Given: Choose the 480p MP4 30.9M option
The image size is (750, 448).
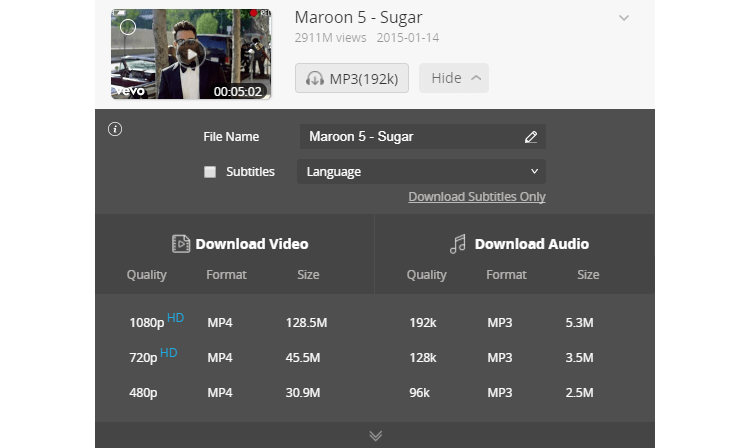Looking at the screenshot, I should click(x=234, y=393).
